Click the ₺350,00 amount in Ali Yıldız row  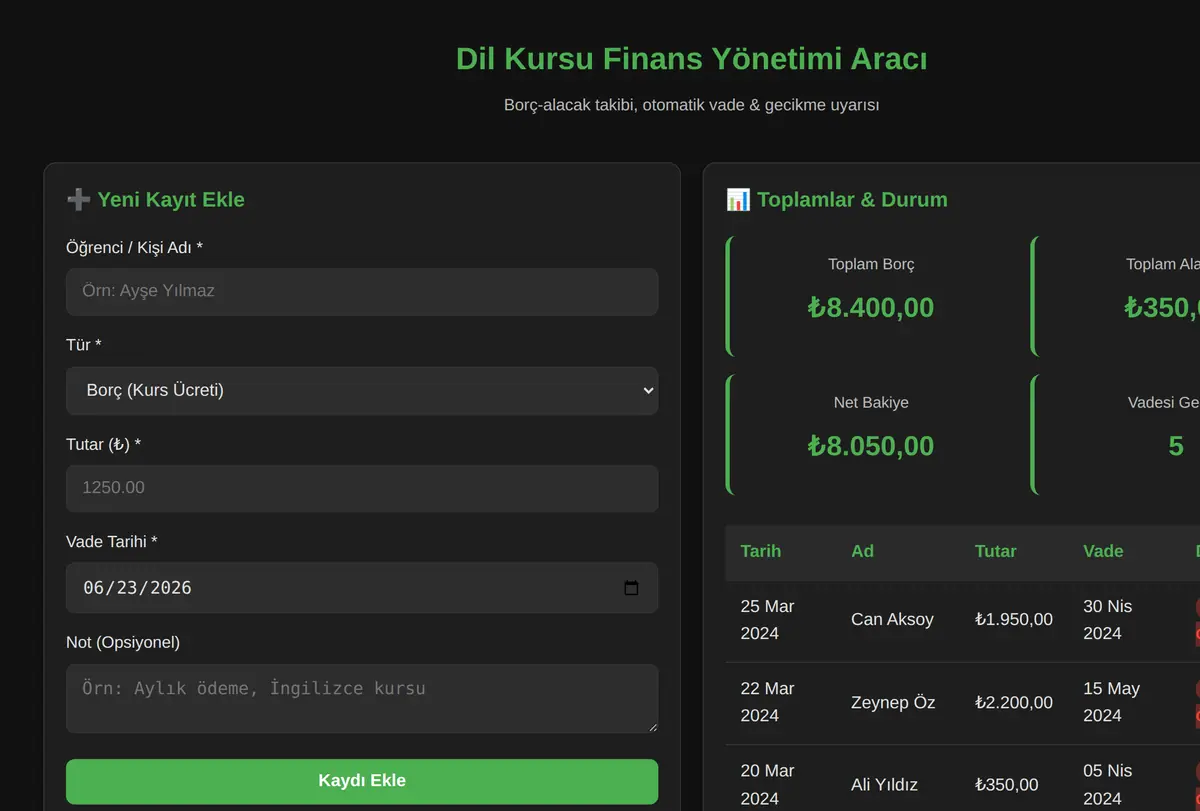pyautogui.click(x=1007, y=785)
